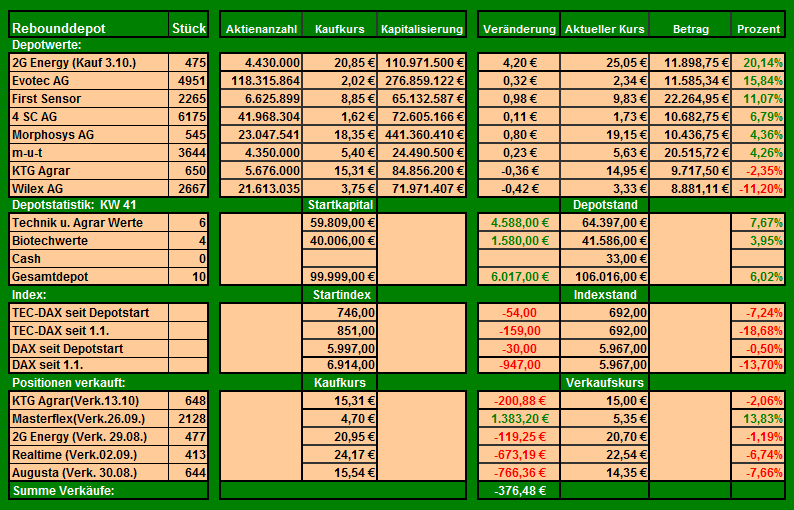Click Masterflex quantity 2128

188,419
